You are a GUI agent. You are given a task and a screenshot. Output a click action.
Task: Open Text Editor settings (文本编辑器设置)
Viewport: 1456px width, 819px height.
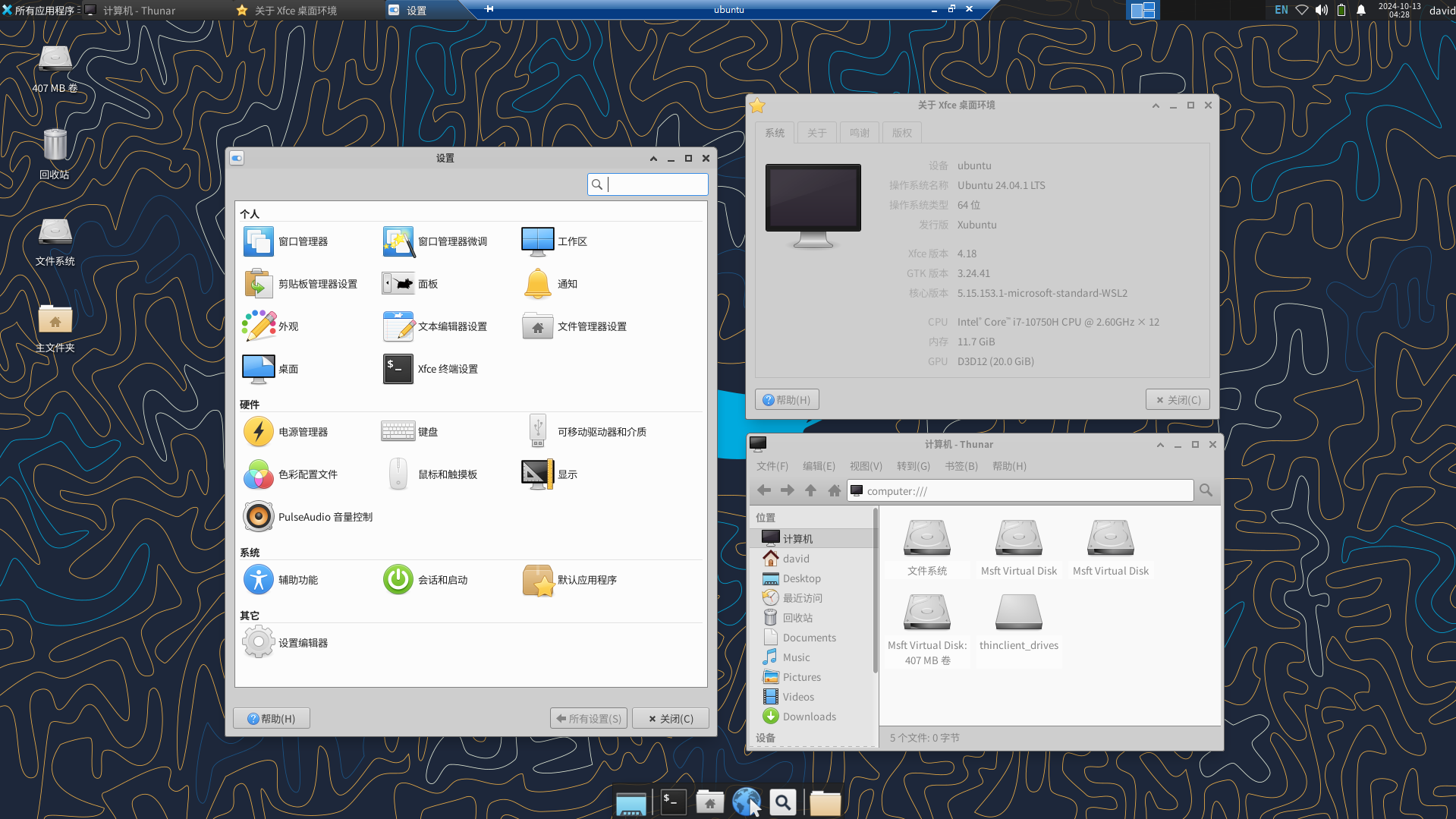[436, 326]
